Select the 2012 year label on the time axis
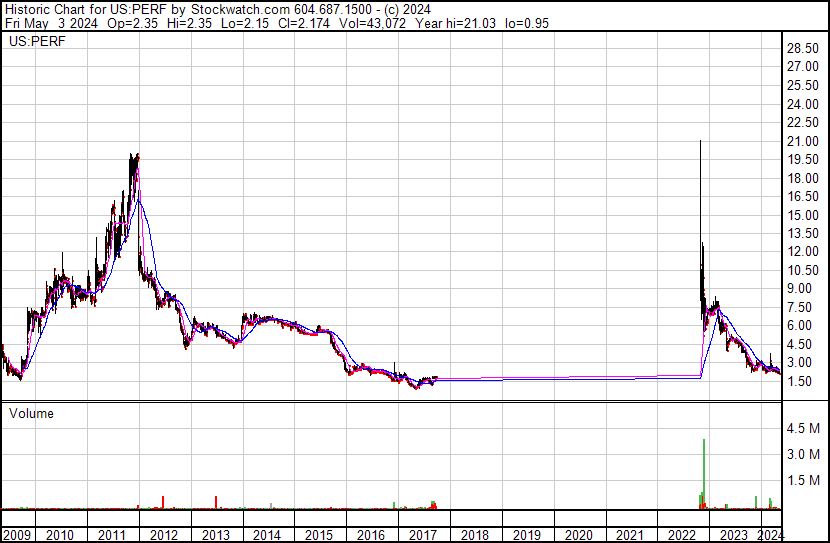The image size is (830, 543). [x=164, y=535]
